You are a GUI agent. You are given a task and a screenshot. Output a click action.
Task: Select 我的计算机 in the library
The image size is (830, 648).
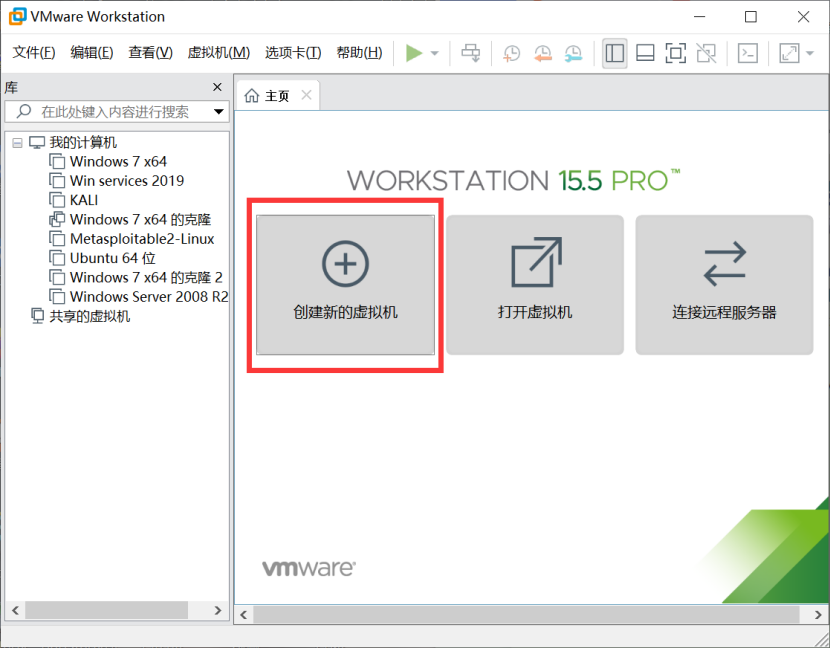pyautogui.click(x=83, y=142)
